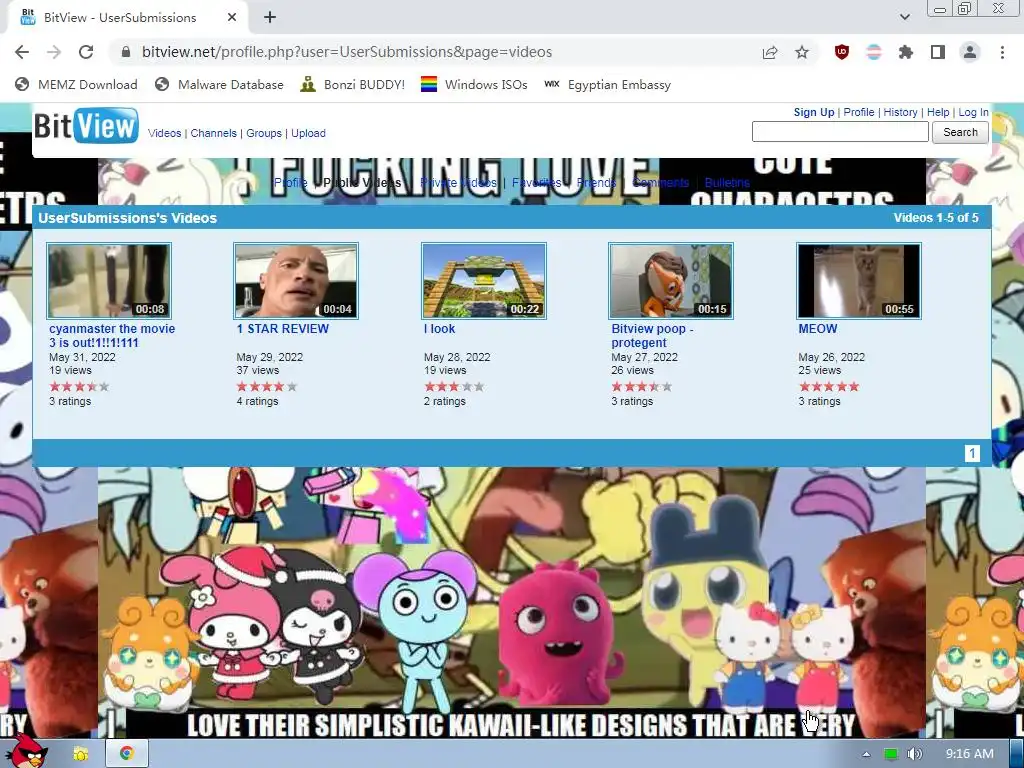Open the cyanmaster the movie 3 thumbnail
Screen dimensions: 1024x768
pyautogui.click(x=109, y=281)
